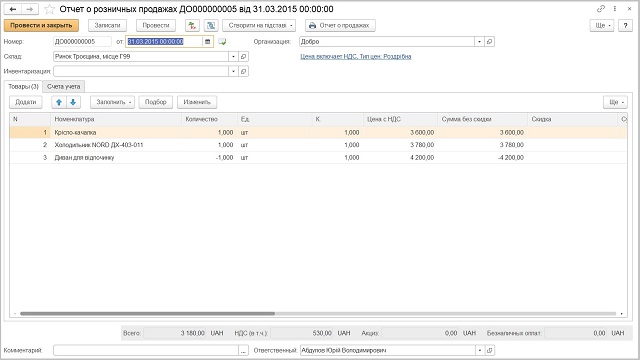640x360 pixels.
Task: Move row down with blue down arrow
Action: point(73,102)
